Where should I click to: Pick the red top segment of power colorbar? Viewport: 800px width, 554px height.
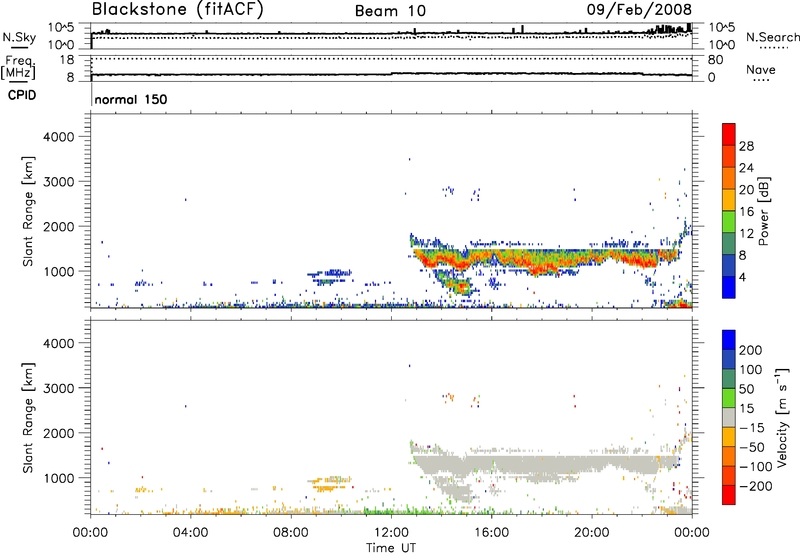pos(729,134)
